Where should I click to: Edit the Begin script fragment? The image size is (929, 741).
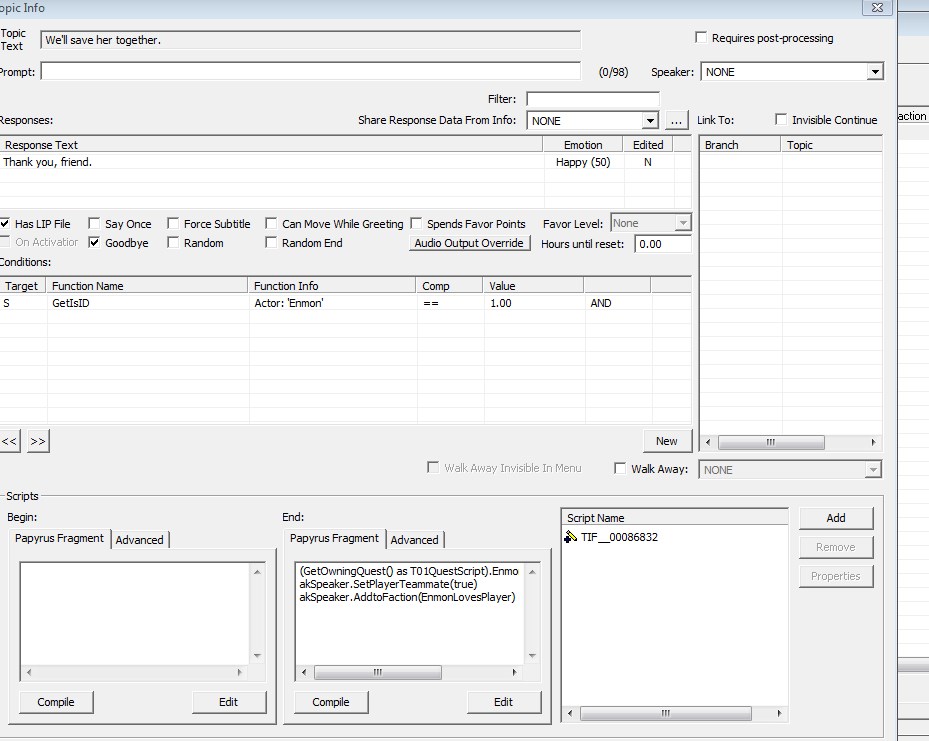(x=229, y=702)
